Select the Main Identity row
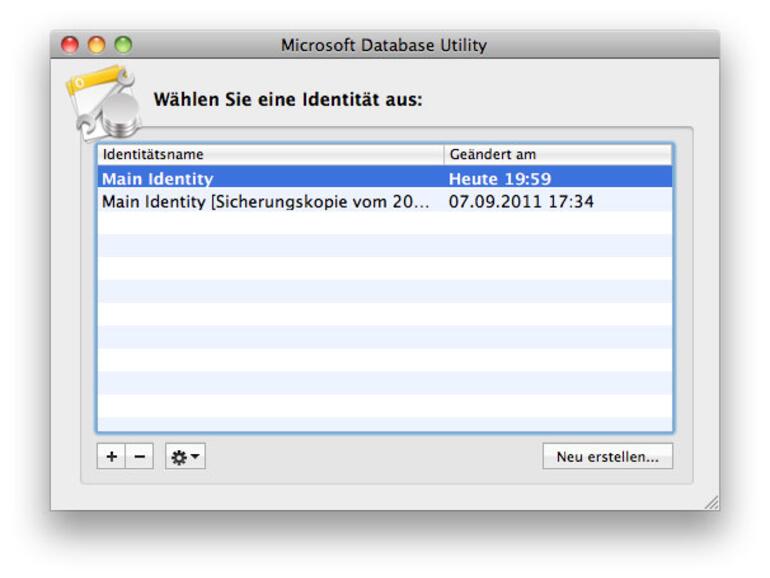The width and height of the screenshot is (770, 578). [385, 178]
